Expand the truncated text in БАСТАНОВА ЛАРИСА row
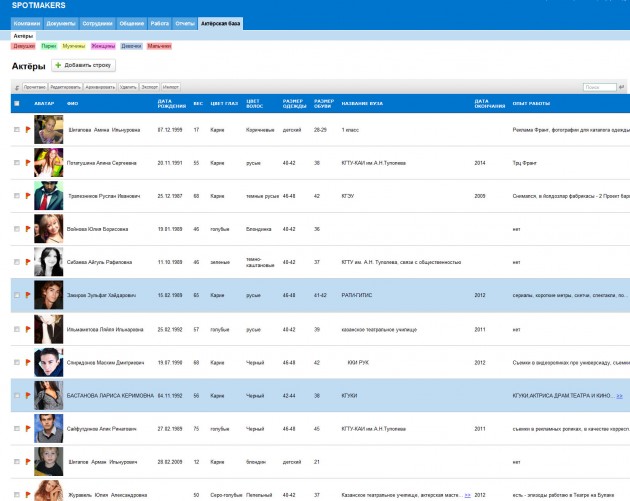 coord(620,396)
